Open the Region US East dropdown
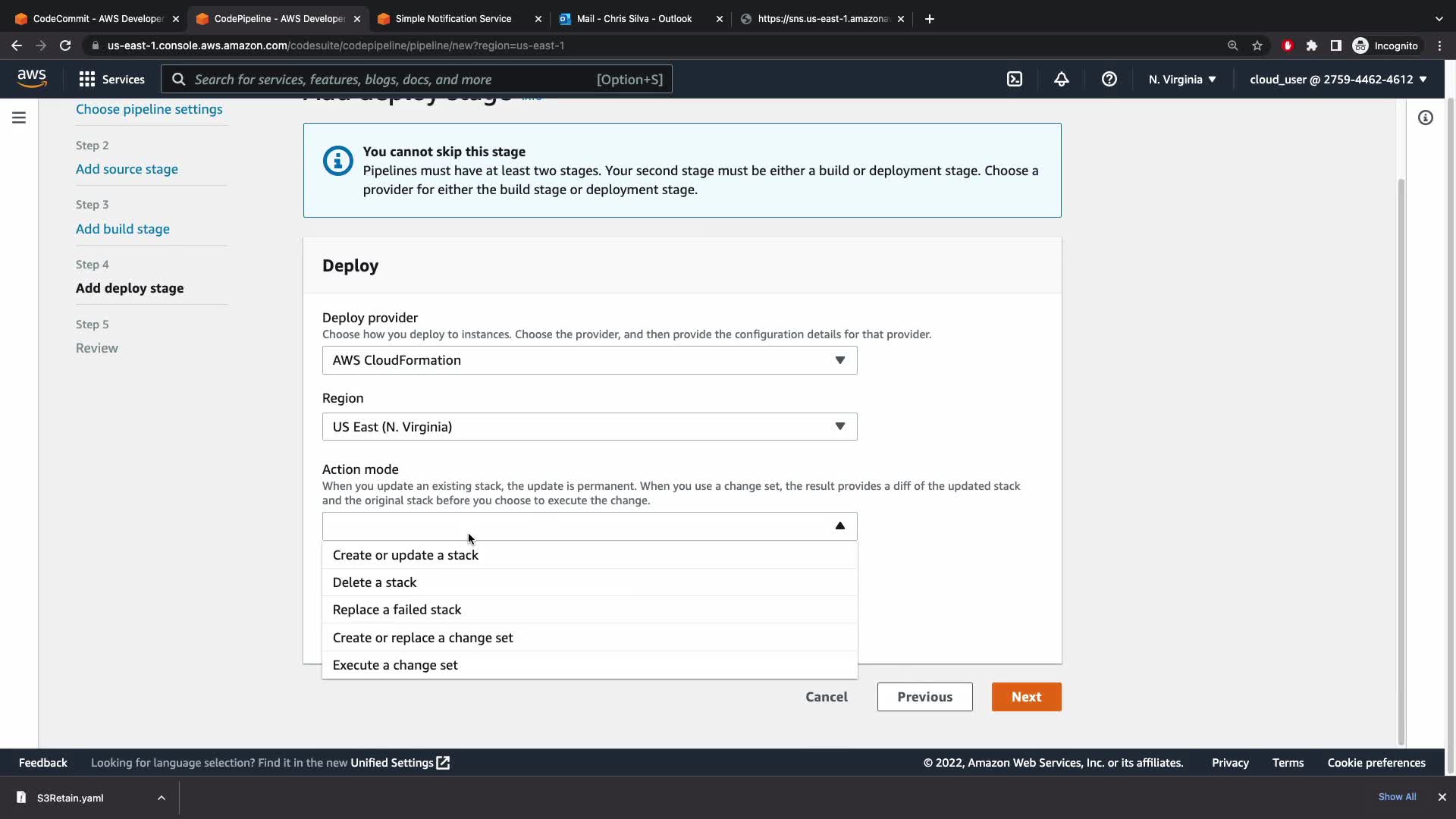Viewport: 1456px width, 819px height. pyautogui.click(x=589, y=427)
